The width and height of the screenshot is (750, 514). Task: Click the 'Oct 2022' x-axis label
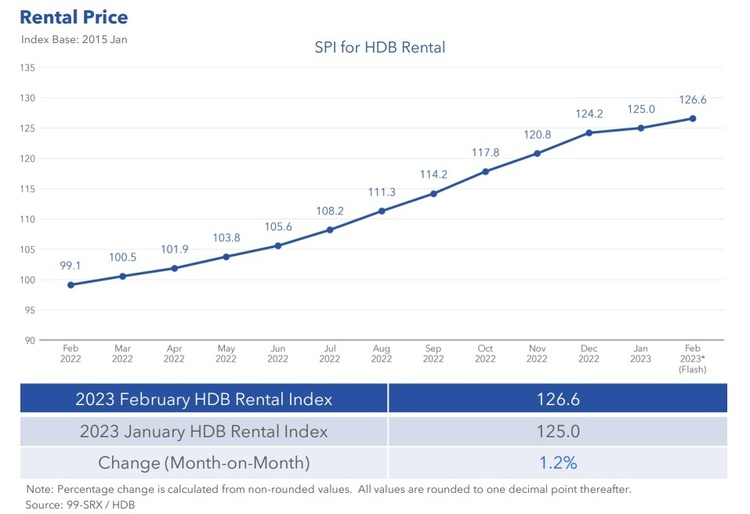pos(485,353)
